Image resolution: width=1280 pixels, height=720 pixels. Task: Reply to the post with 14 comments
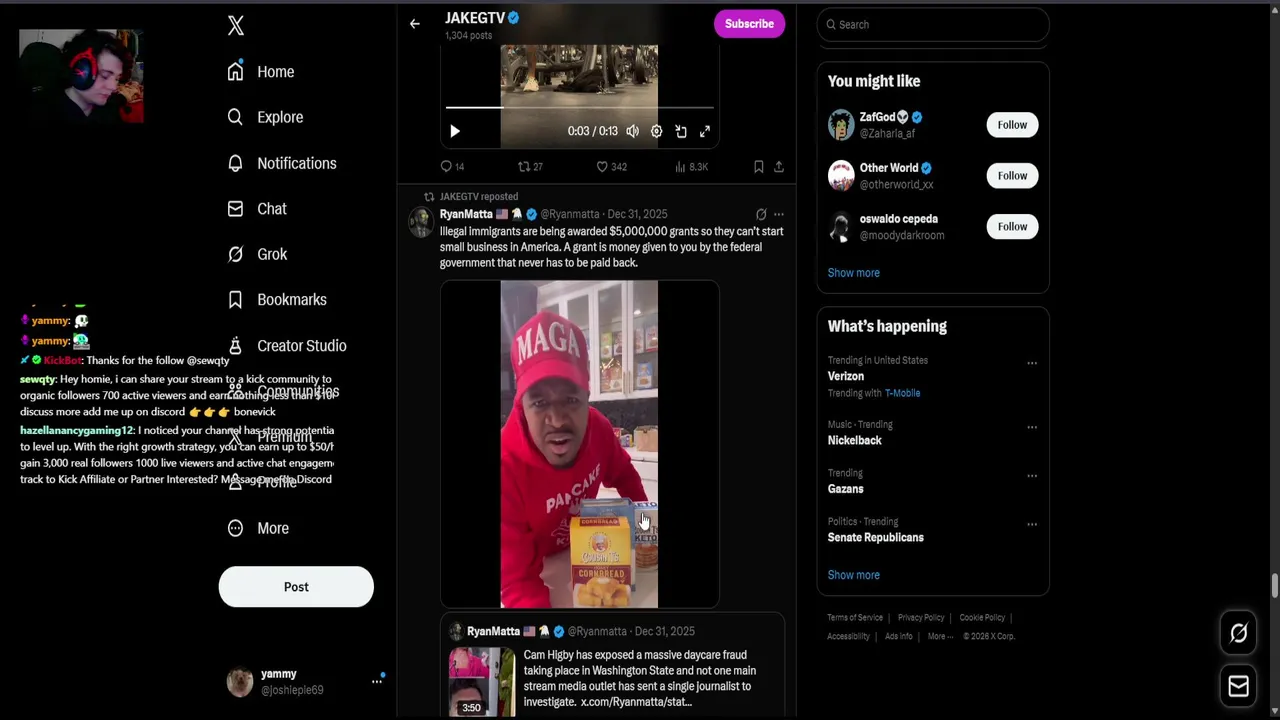pos(453,167)
